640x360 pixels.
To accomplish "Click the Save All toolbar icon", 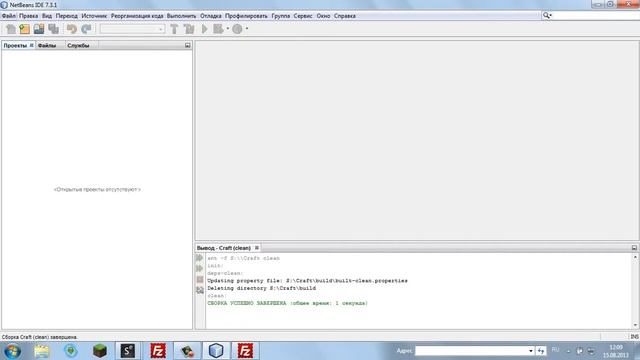I will [53, 29].
